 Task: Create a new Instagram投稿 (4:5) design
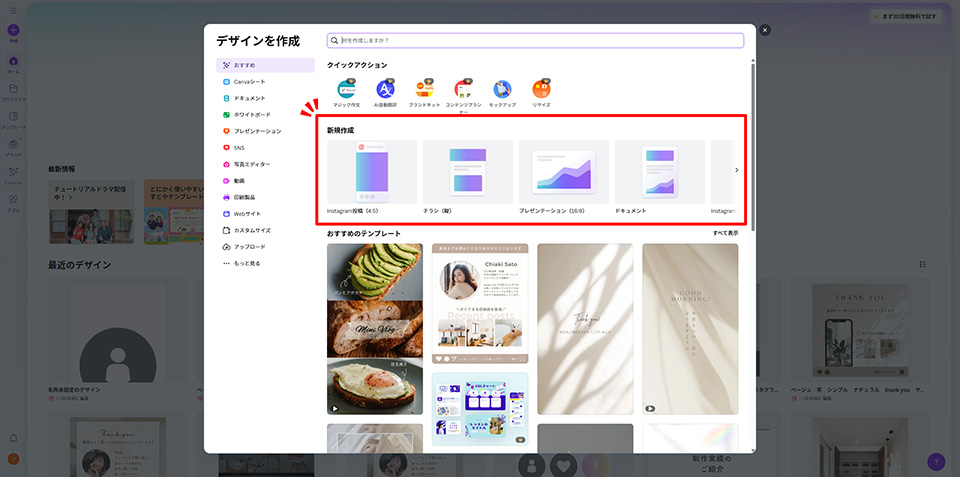(x=371, y=172)
